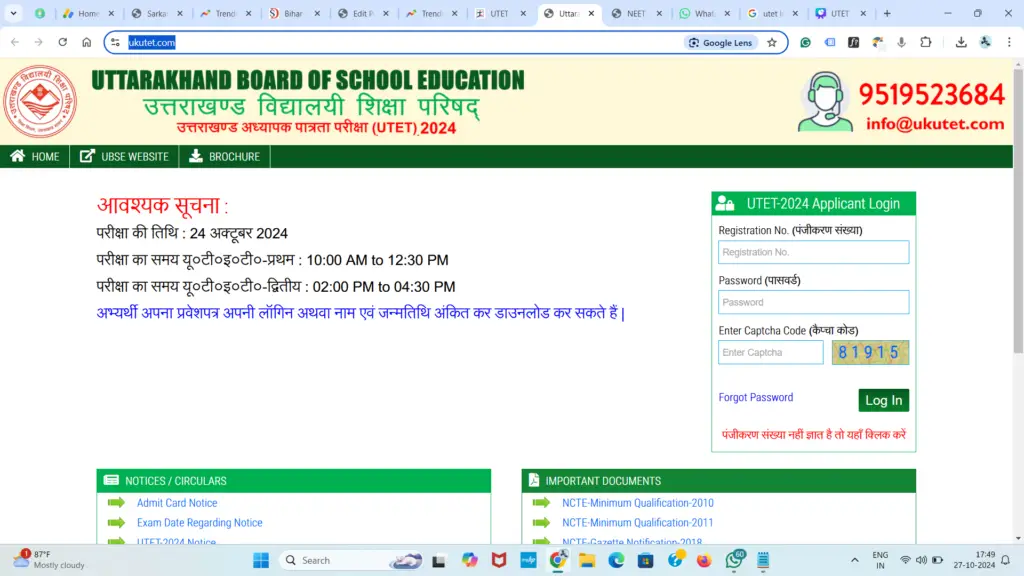
Task: Open Chrome from the taskbar
Action: tap(558, 560)
